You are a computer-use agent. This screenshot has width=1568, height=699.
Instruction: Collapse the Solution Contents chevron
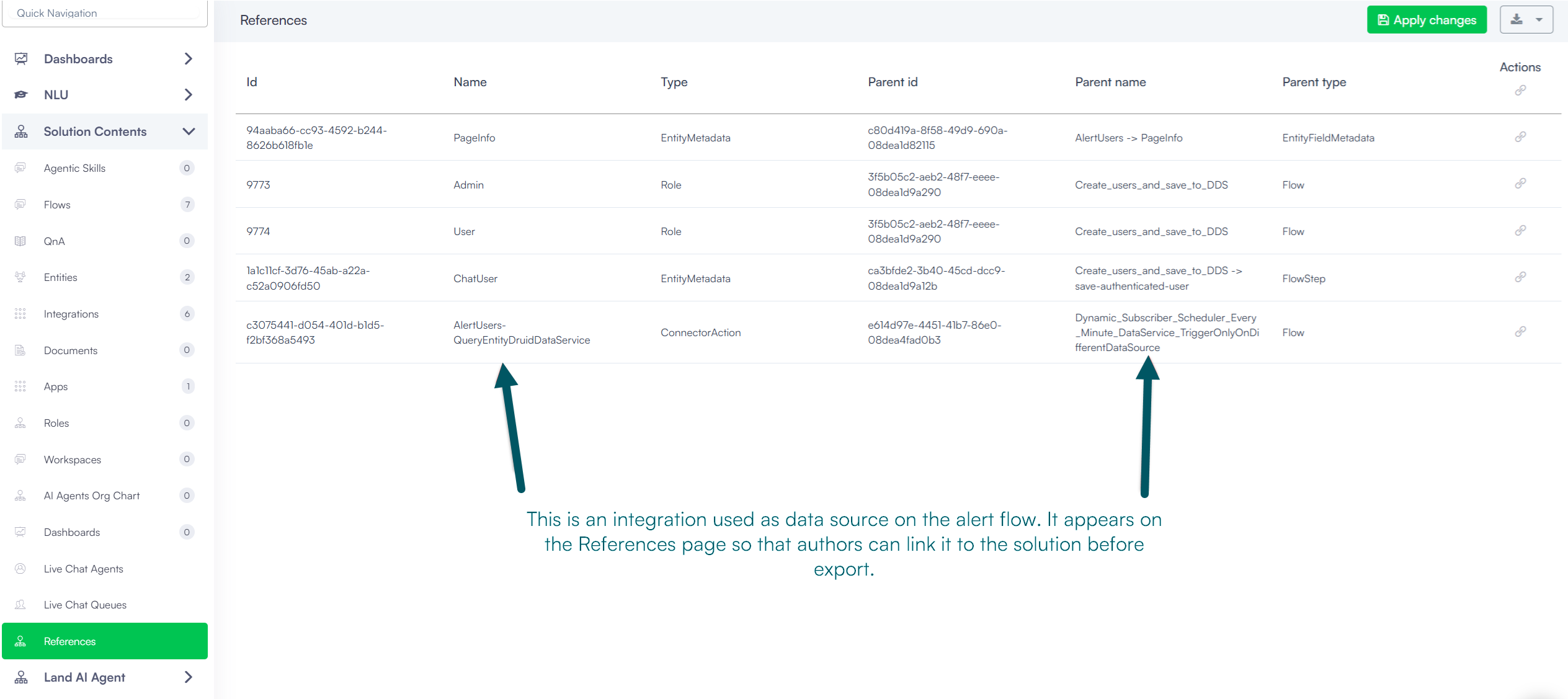pyautogui.click(x=189, y=131)
